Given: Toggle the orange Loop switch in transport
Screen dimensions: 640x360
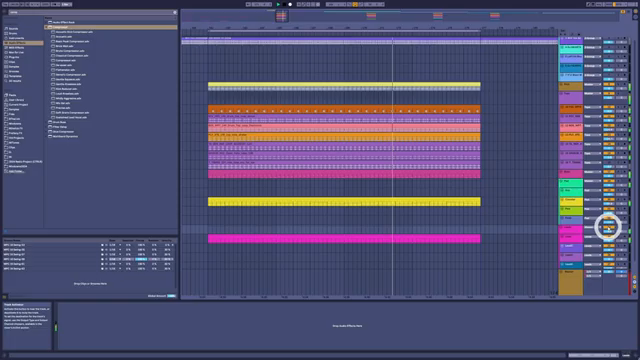Looking at the screenshot, I should [355, 4].
